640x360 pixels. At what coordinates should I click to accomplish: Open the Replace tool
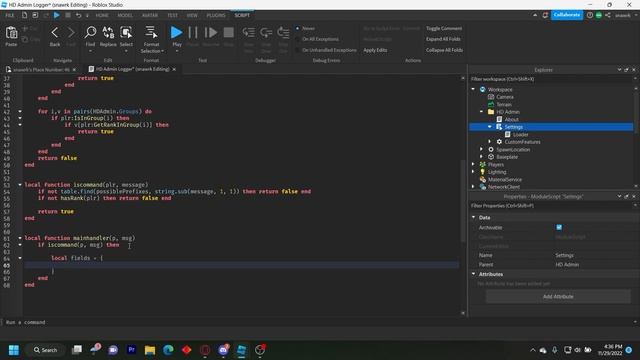pos(108,32)
